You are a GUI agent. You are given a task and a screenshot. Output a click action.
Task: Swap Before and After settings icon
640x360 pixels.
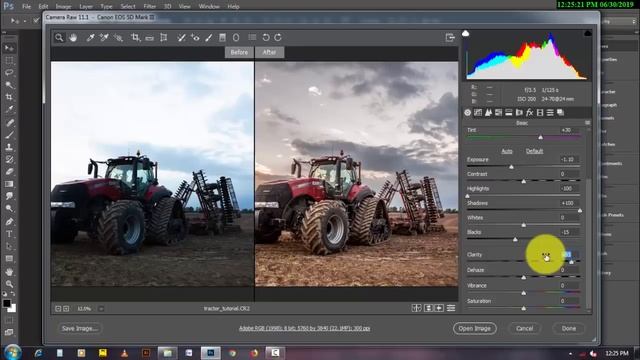(428, 308)
